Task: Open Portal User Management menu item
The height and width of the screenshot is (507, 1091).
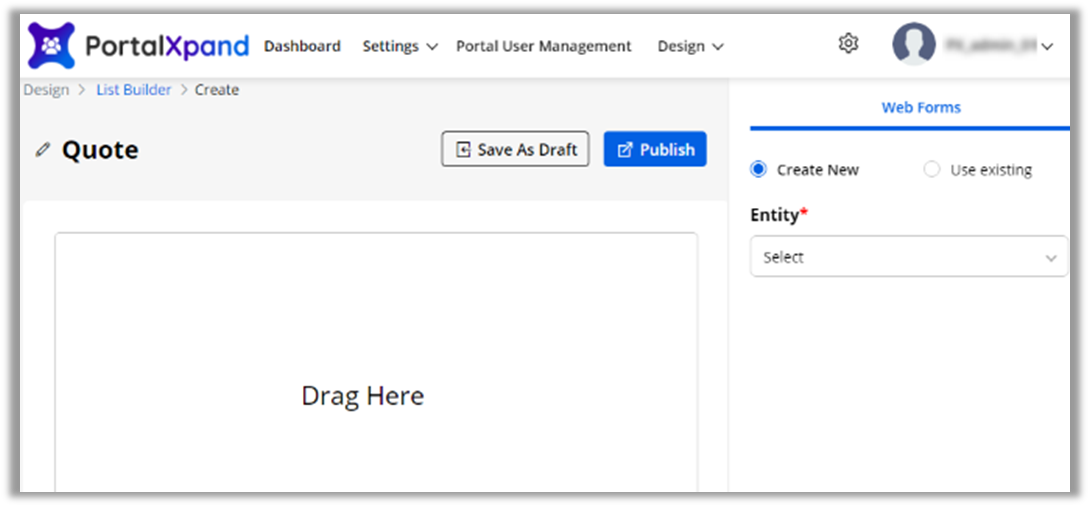Action: (x=543, y=46)
